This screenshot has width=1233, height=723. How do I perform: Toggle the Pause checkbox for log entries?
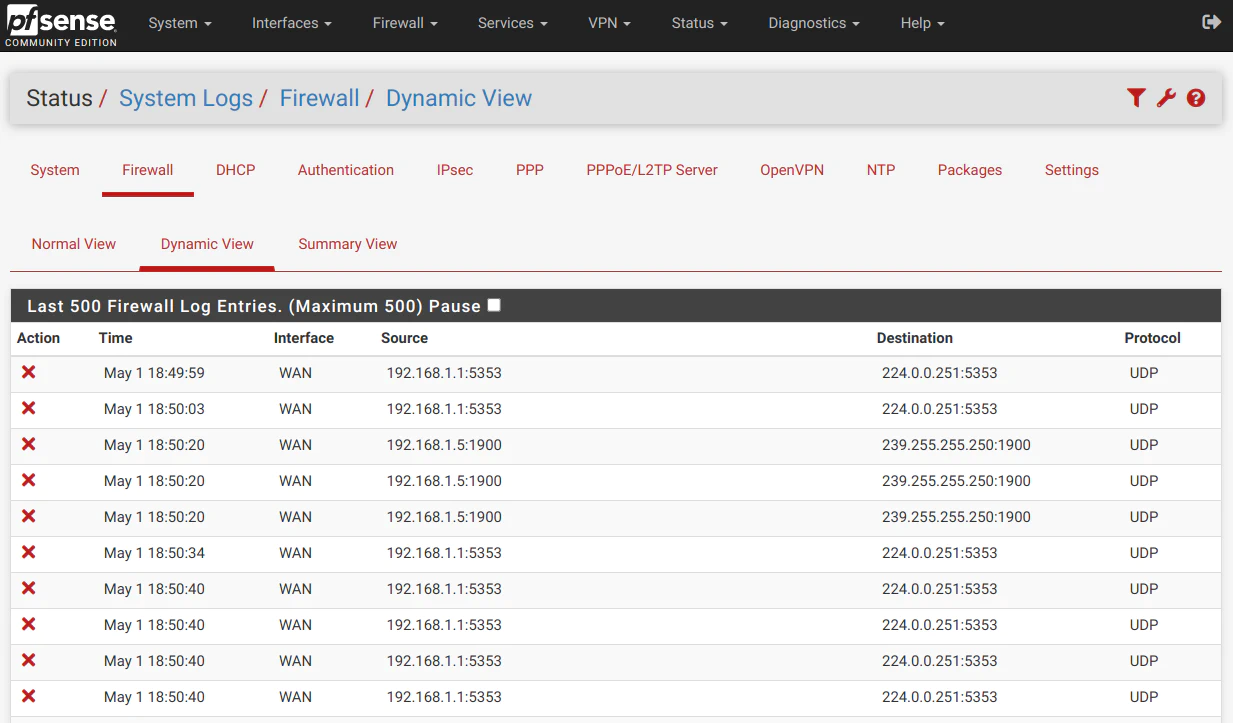click(494, 305)
